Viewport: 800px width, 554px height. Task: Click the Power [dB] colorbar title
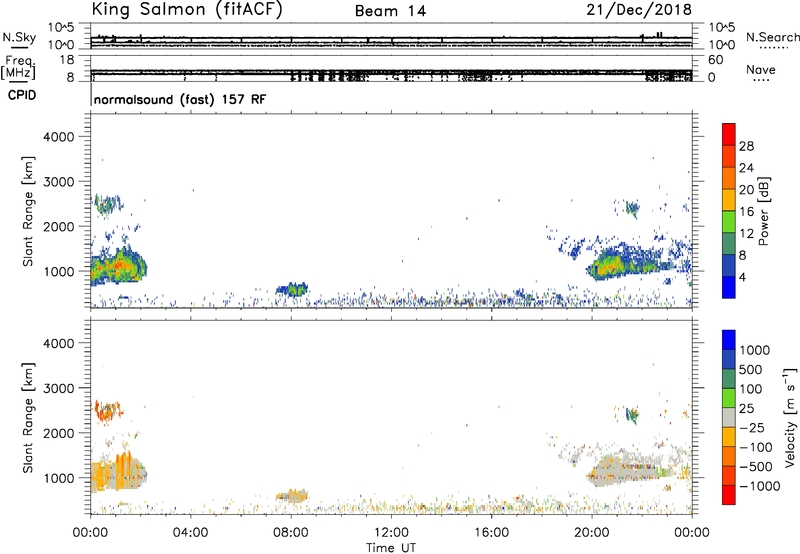(763, 211)
